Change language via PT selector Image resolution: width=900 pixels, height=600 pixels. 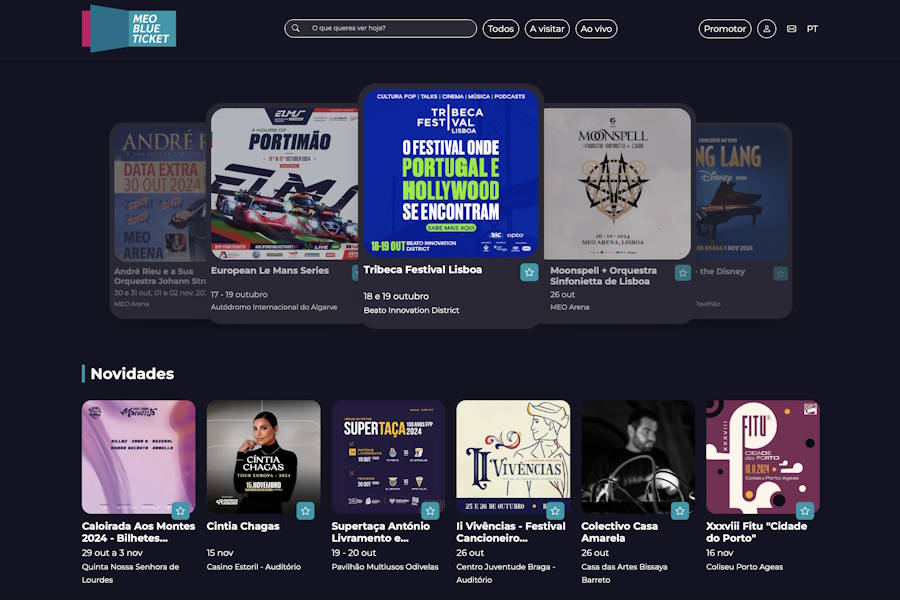coord(812,29)
